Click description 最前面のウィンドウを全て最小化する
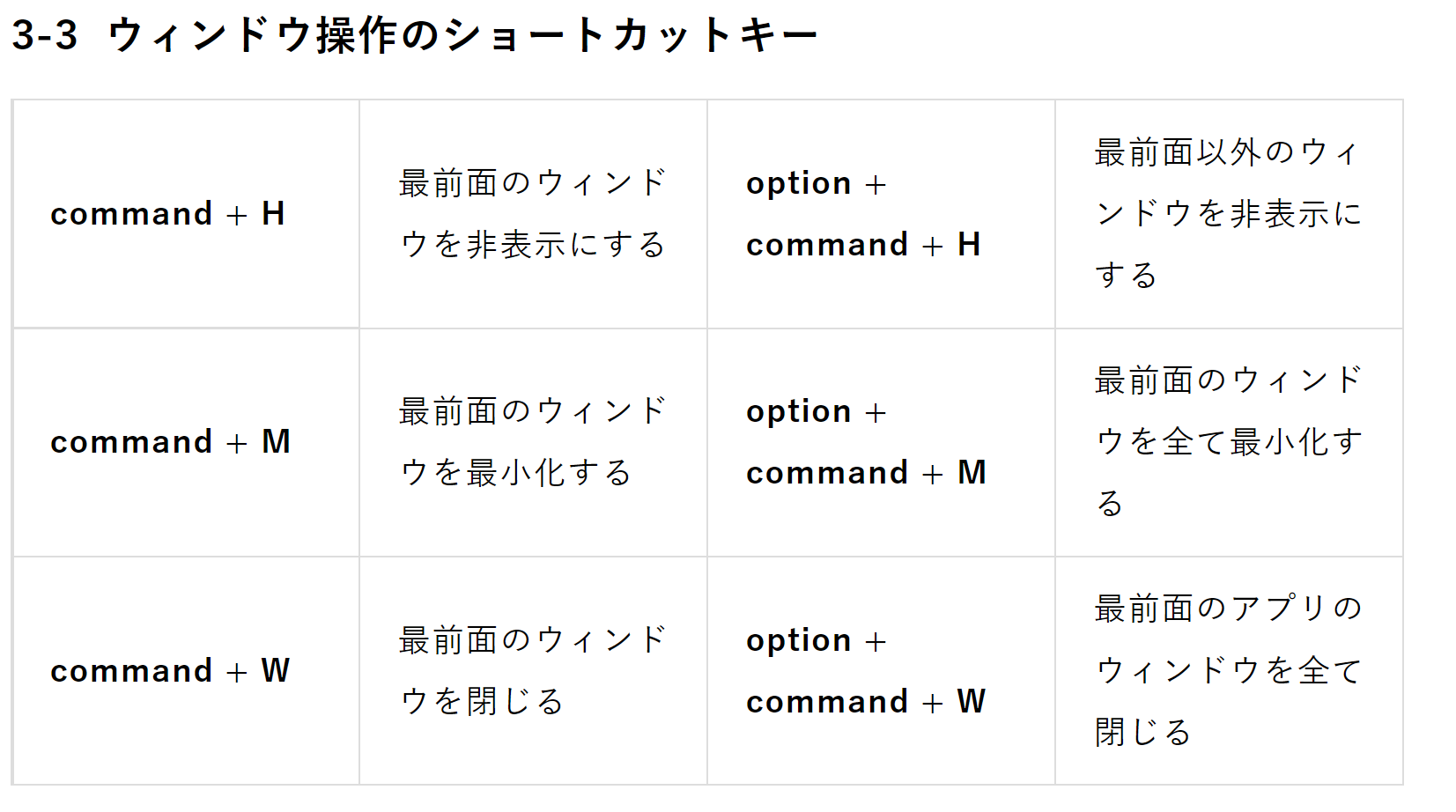Screen dimensions: 1456x812 (1228, 442)
